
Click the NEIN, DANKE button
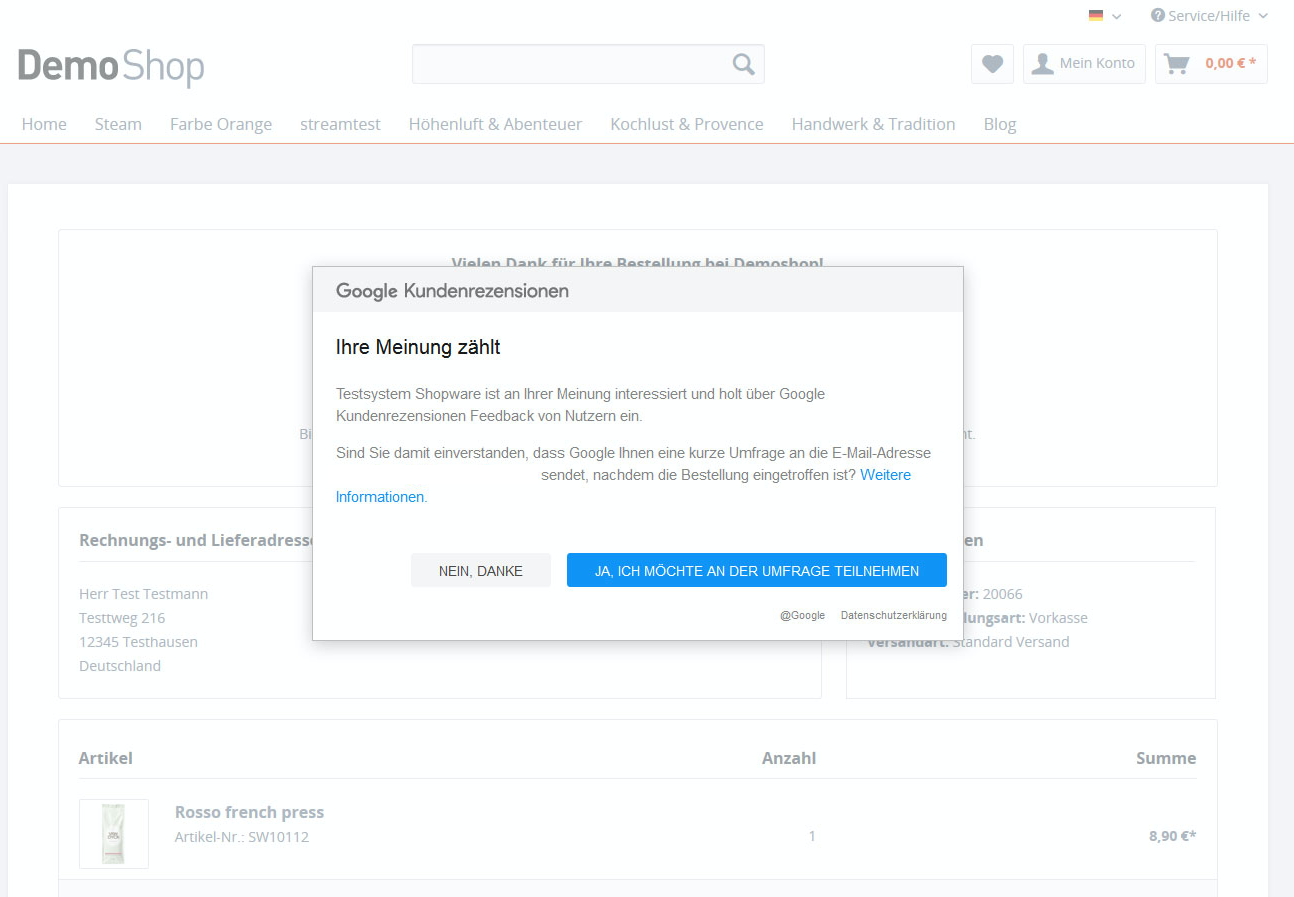coord(481,570)
